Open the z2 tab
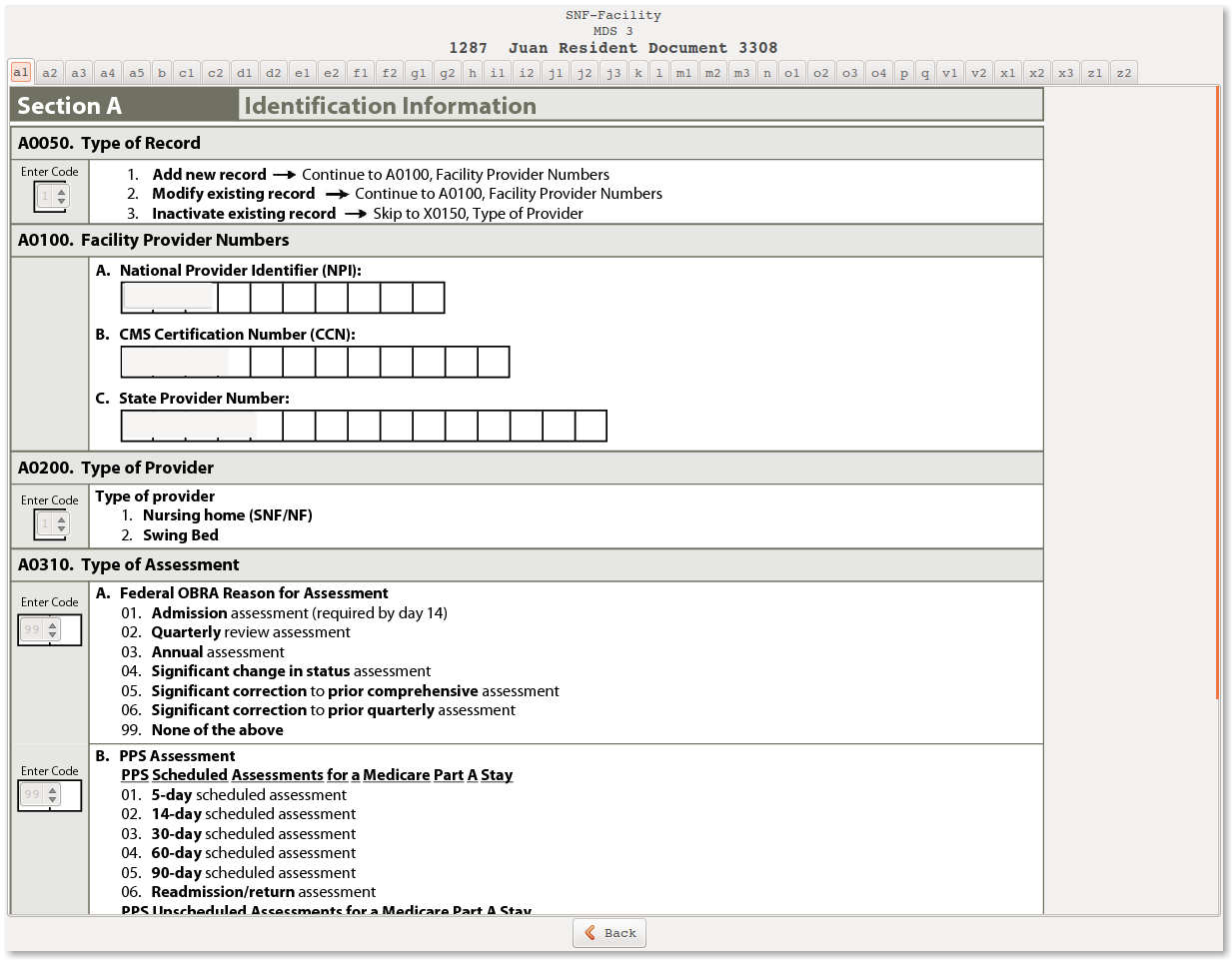 click(1124, 73)
